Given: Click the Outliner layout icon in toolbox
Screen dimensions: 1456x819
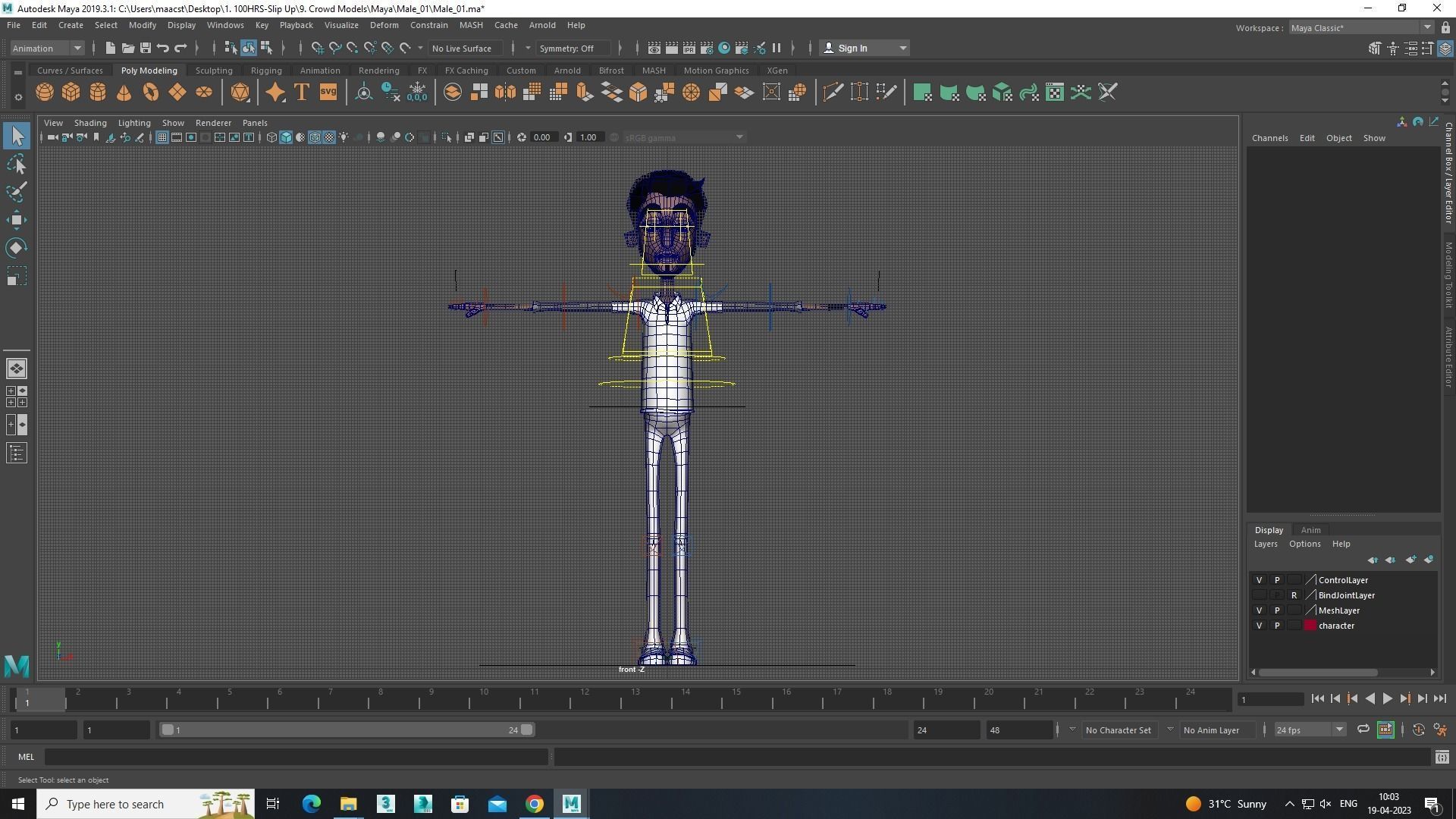Looking at the screenshot, I should pos(17,453).
